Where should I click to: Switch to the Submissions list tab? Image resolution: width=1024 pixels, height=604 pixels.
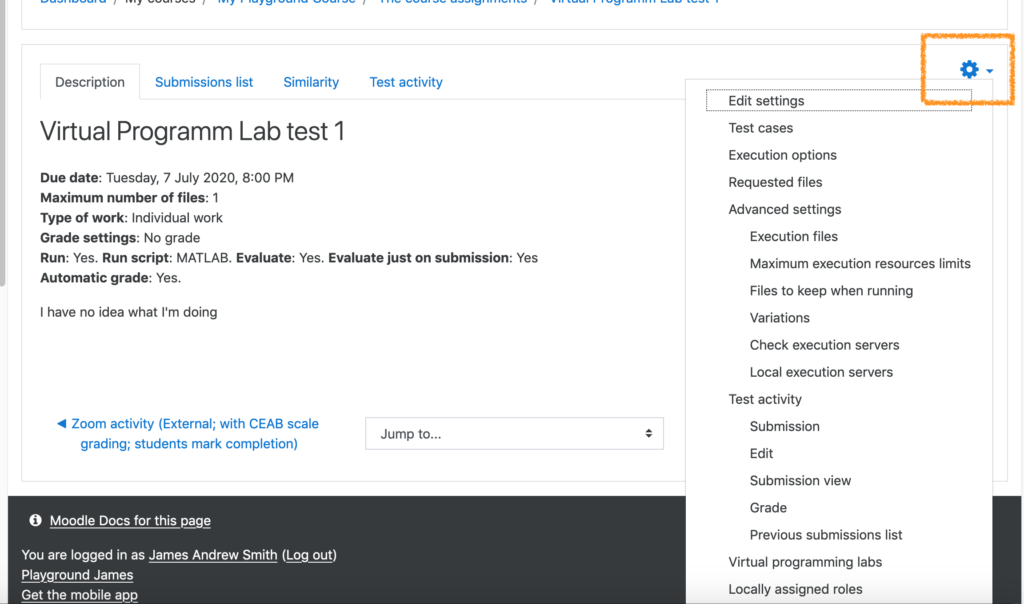(x=204, y=81)
